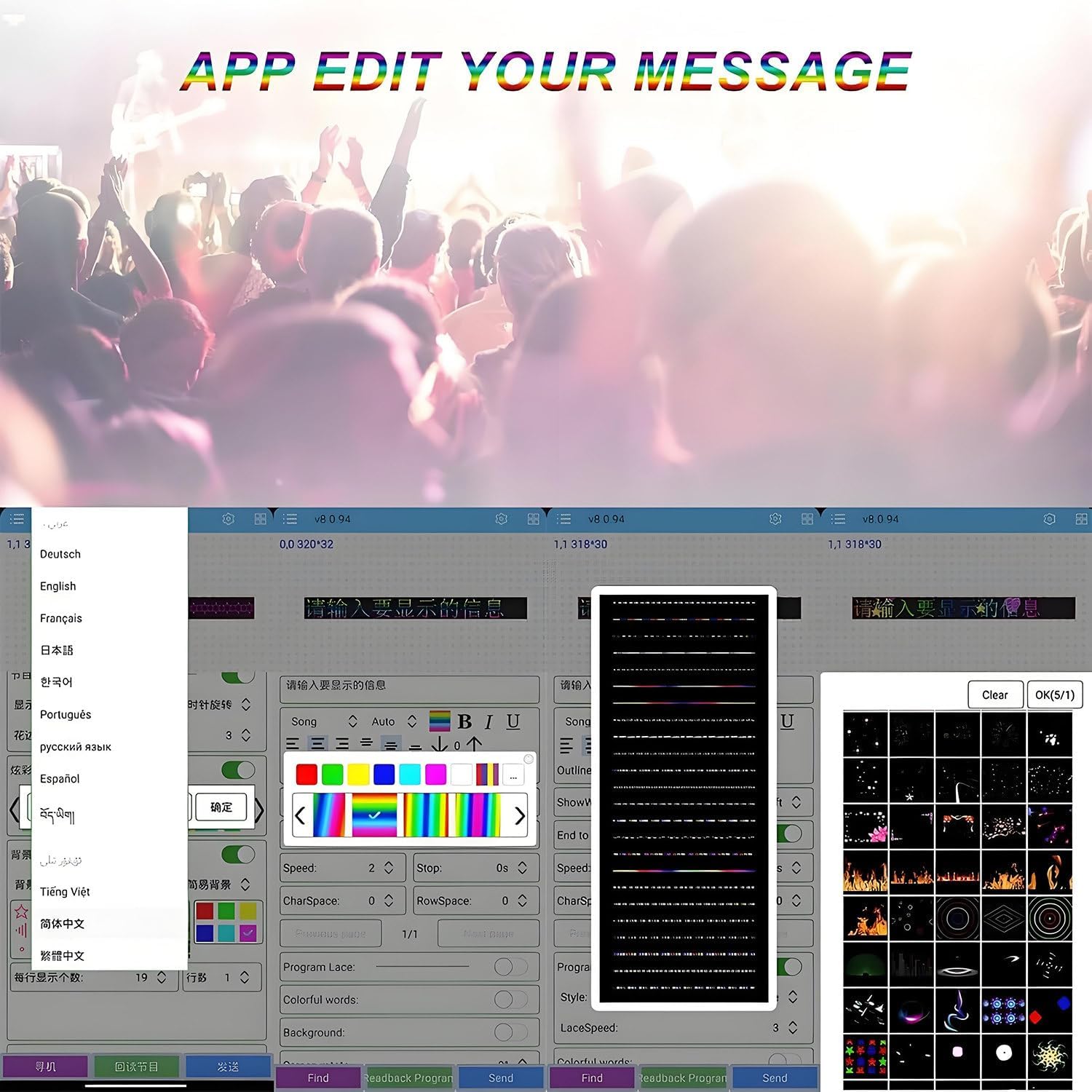The width and height of the screenshot is (1092, 1092).
Task: Click text input field in 320*32 panel
Action: coord(409,689)
